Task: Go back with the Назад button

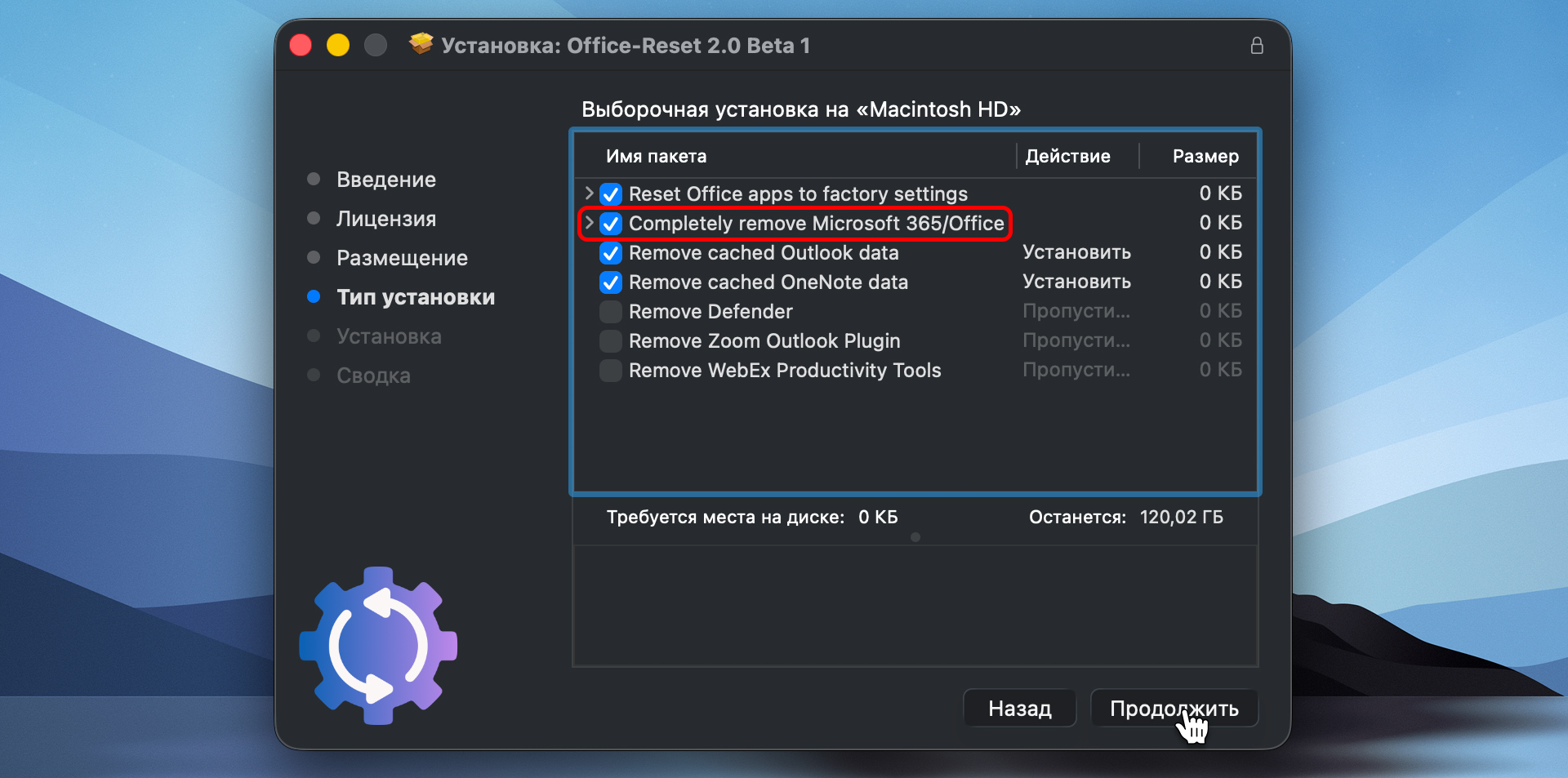Action: (1019, 709)
